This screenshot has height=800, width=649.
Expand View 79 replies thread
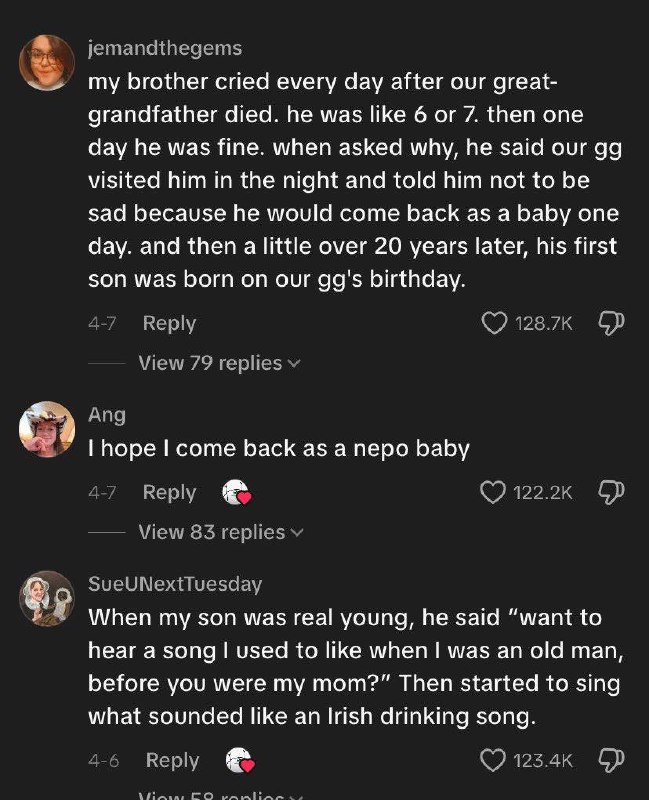219,363
